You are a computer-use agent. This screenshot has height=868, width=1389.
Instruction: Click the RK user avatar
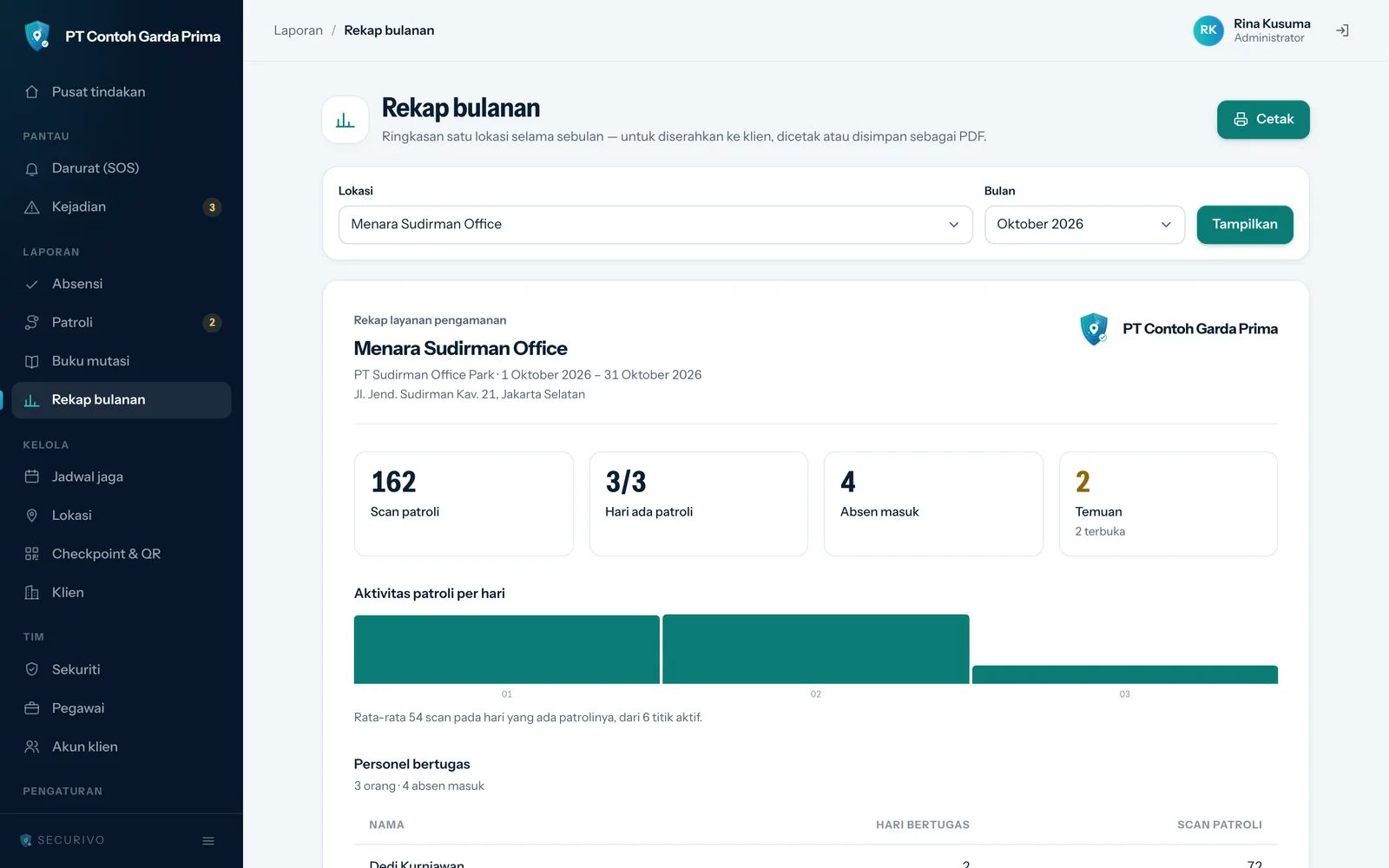[x=1208, y=30]
